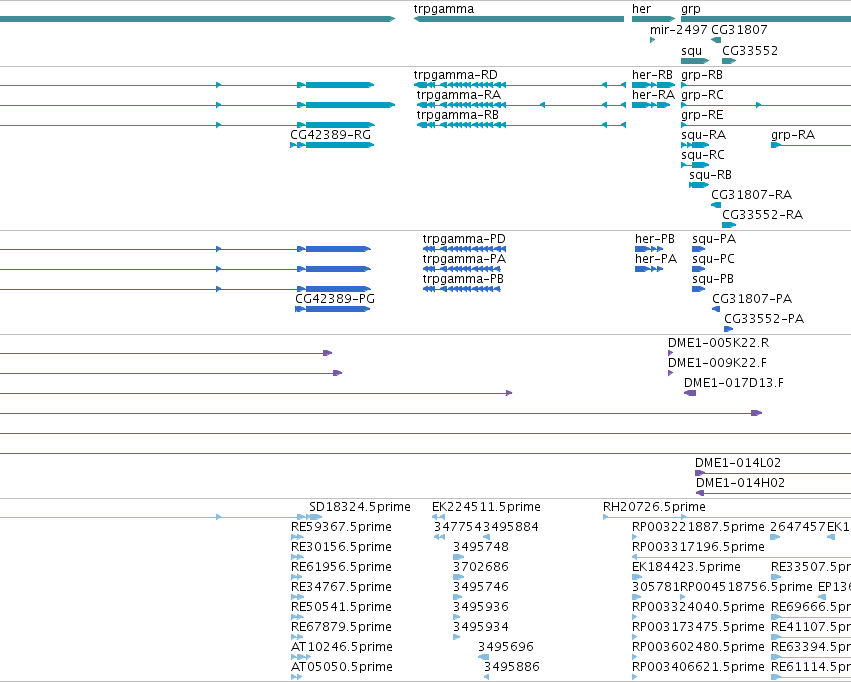851x682 pixels.
Task: Click the mir-2497 gene marker
Action: click(x=652, y=40)
